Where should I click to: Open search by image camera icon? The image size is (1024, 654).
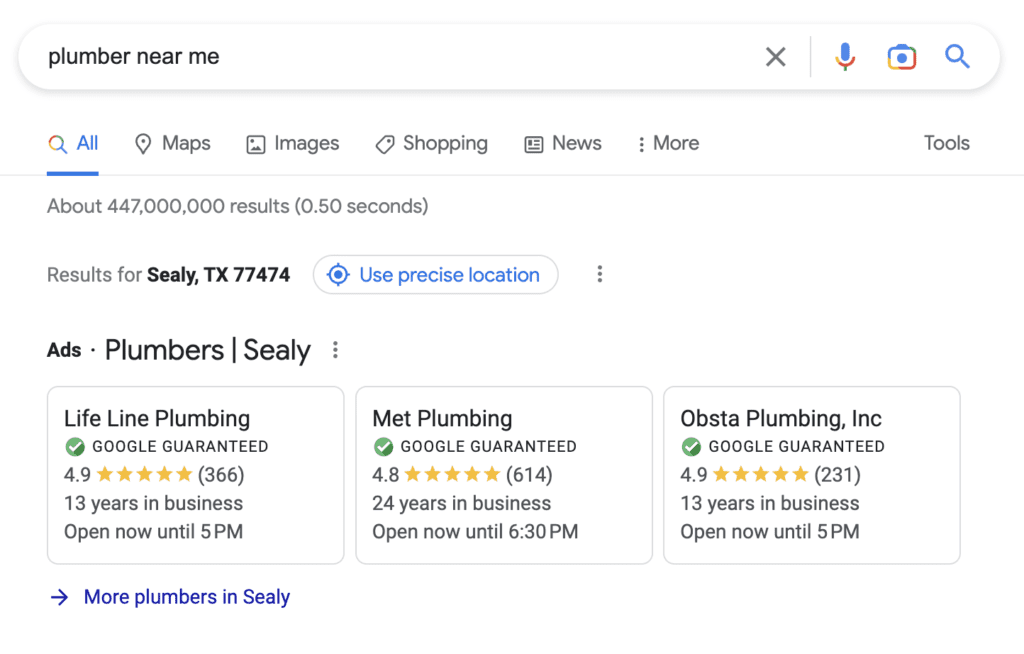point(901,57)
